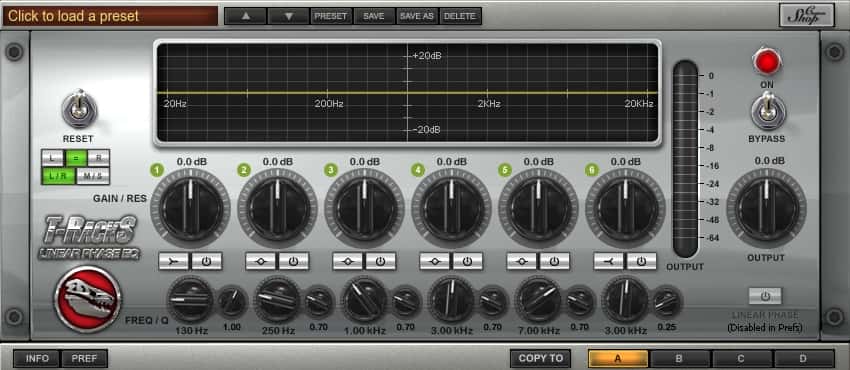Screen dimensions: 850x370
Task: Flip the Bypass switch
Action: tap(767, 111)
